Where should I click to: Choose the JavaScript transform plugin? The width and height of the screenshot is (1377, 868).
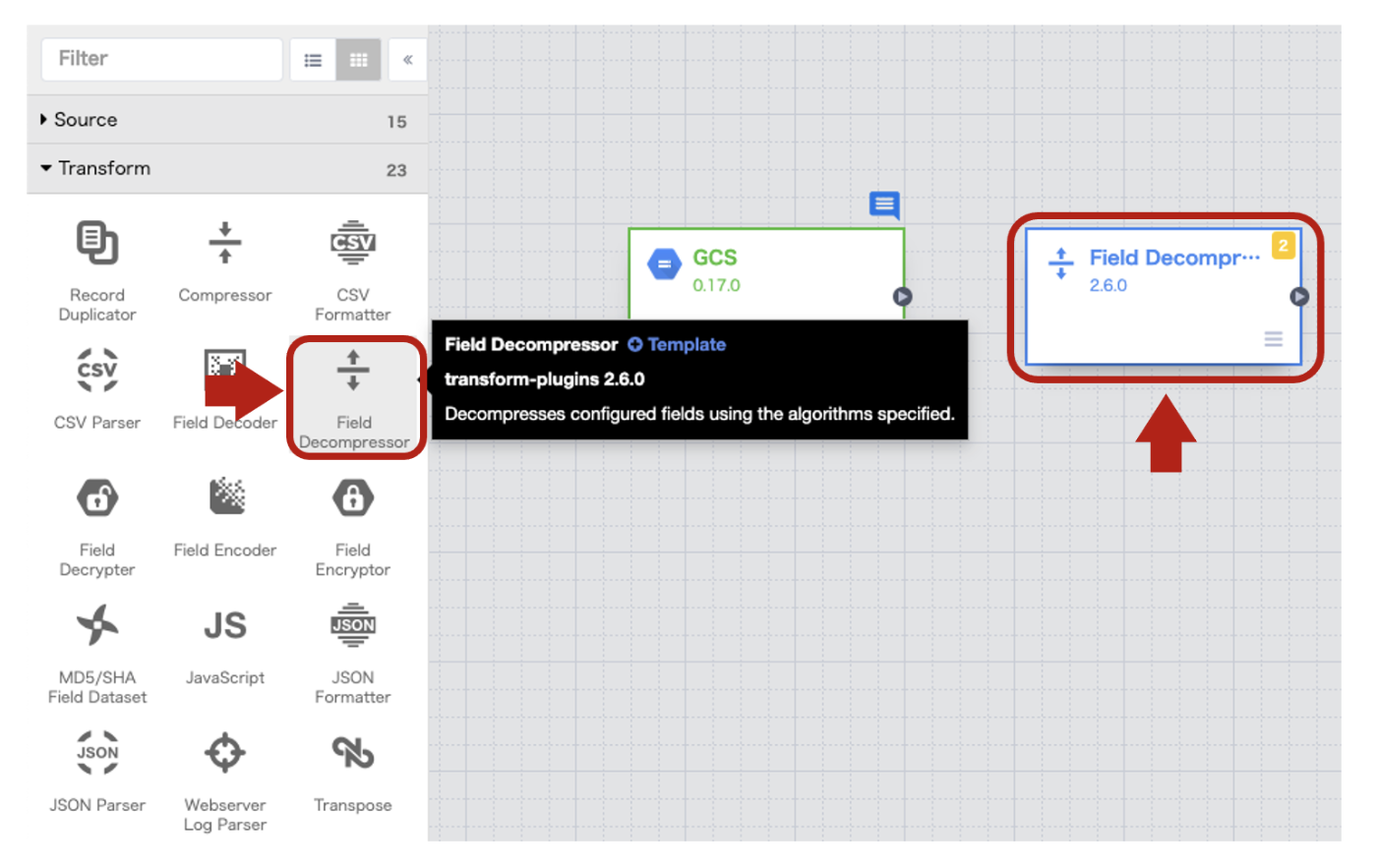pos(225,645)
